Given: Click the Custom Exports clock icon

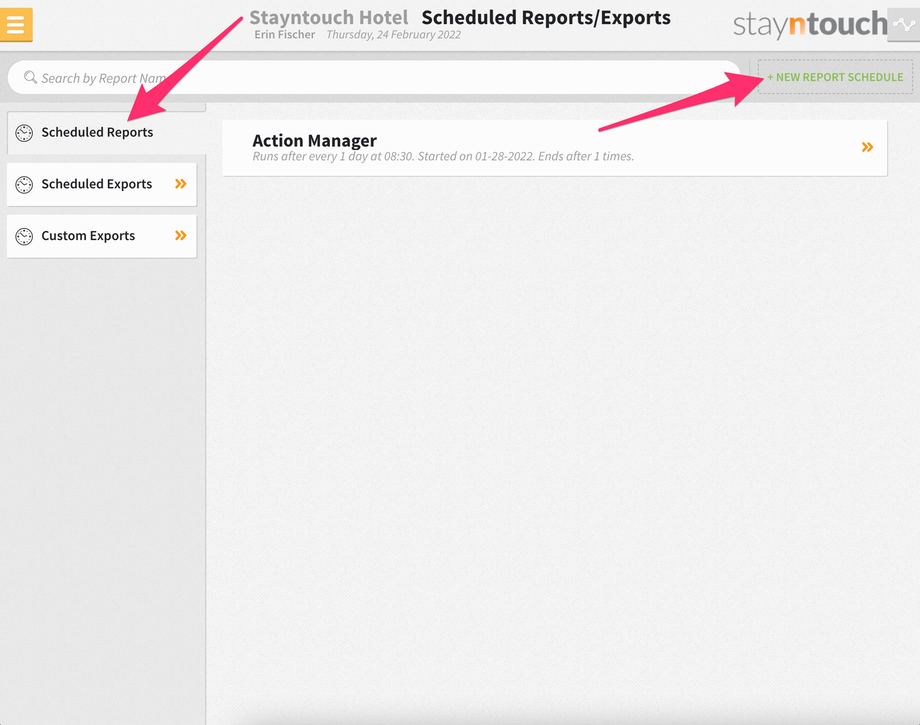Looking at the screenshot, I should 24,236.
